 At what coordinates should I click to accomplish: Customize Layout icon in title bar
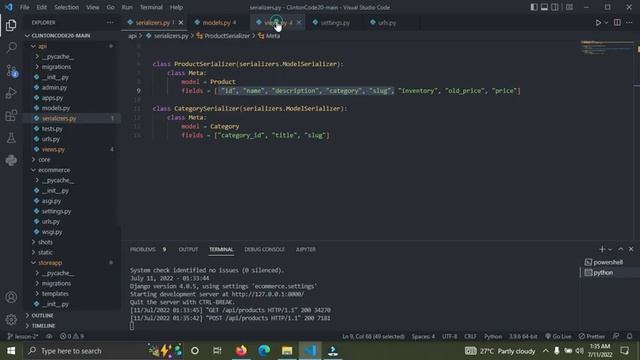[569, 7]
